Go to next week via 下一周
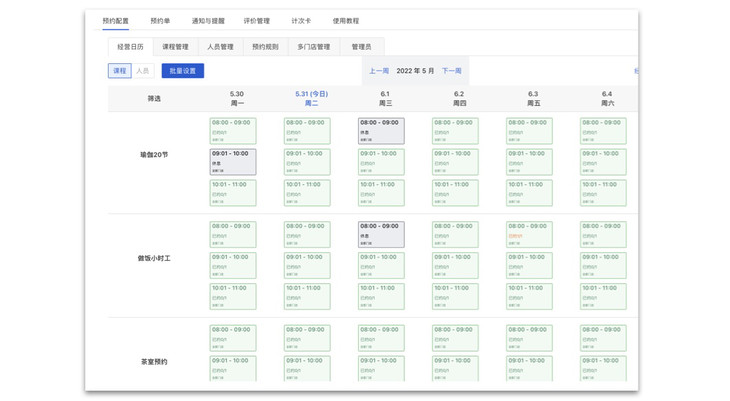The image size is (730, 401). 452,71
